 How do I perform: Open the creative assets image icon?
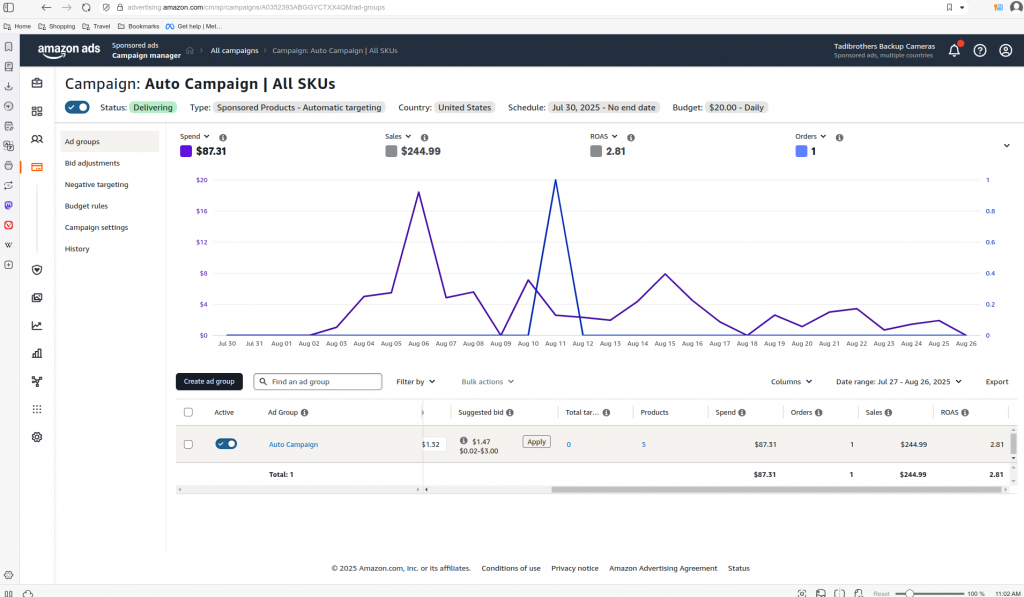[x=37, y=298]
